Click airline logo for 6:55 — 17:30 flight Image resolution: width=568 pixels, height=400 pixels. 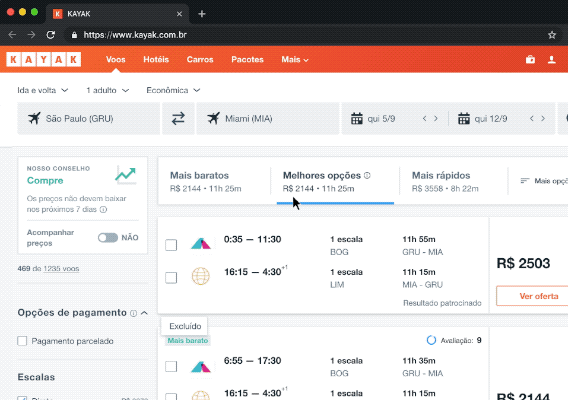[201, 366]
